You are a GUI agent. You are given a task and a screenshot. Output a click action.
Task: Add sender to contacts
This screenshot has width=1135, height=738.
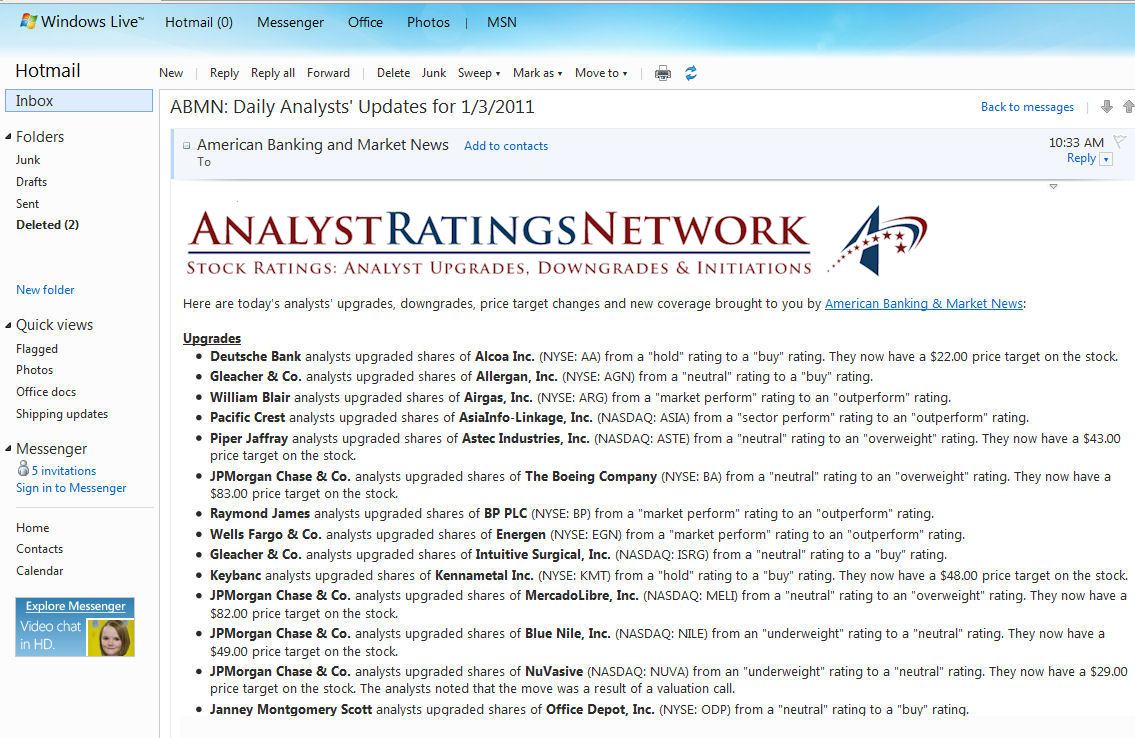(506, 146)
